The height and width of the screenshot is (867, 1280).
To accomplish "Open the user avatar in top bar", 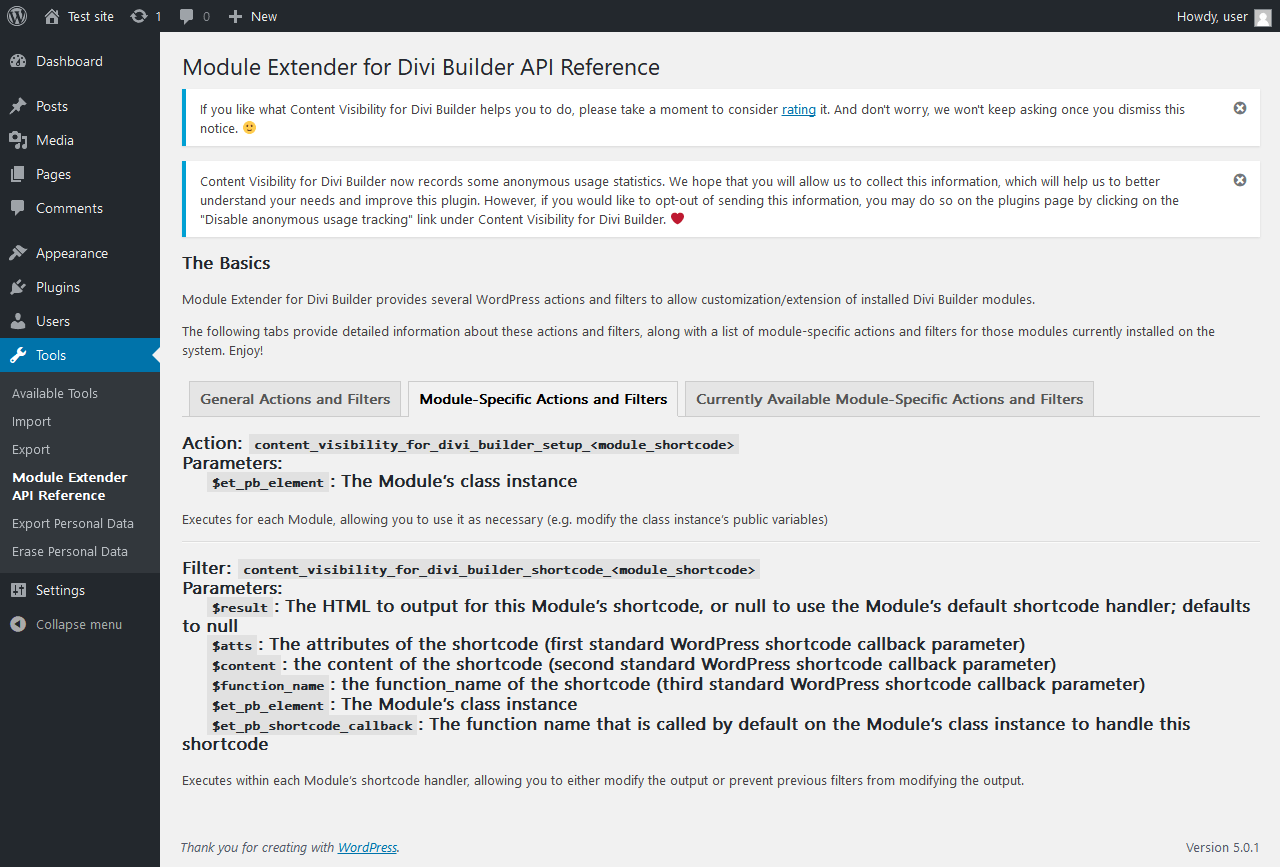I will [x=1263, y=16].
